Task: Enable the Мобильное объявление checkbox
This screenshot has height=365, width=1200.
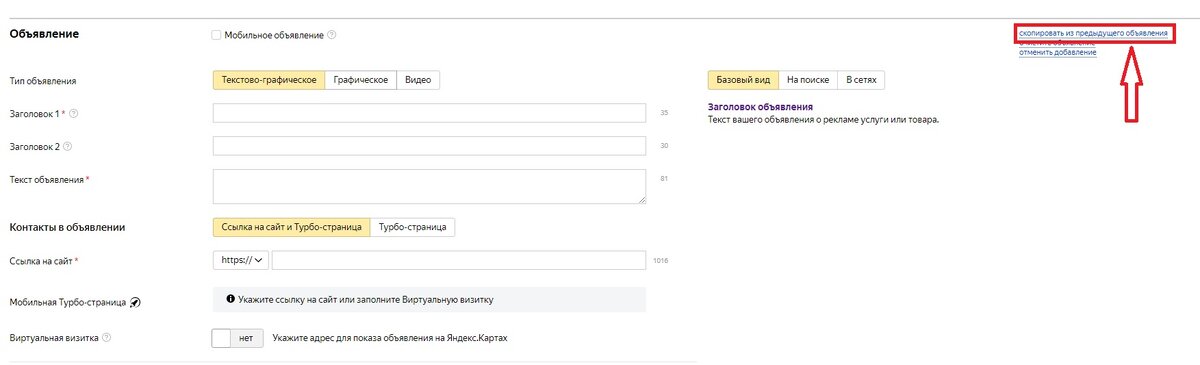Action: (x=216, y=35)
